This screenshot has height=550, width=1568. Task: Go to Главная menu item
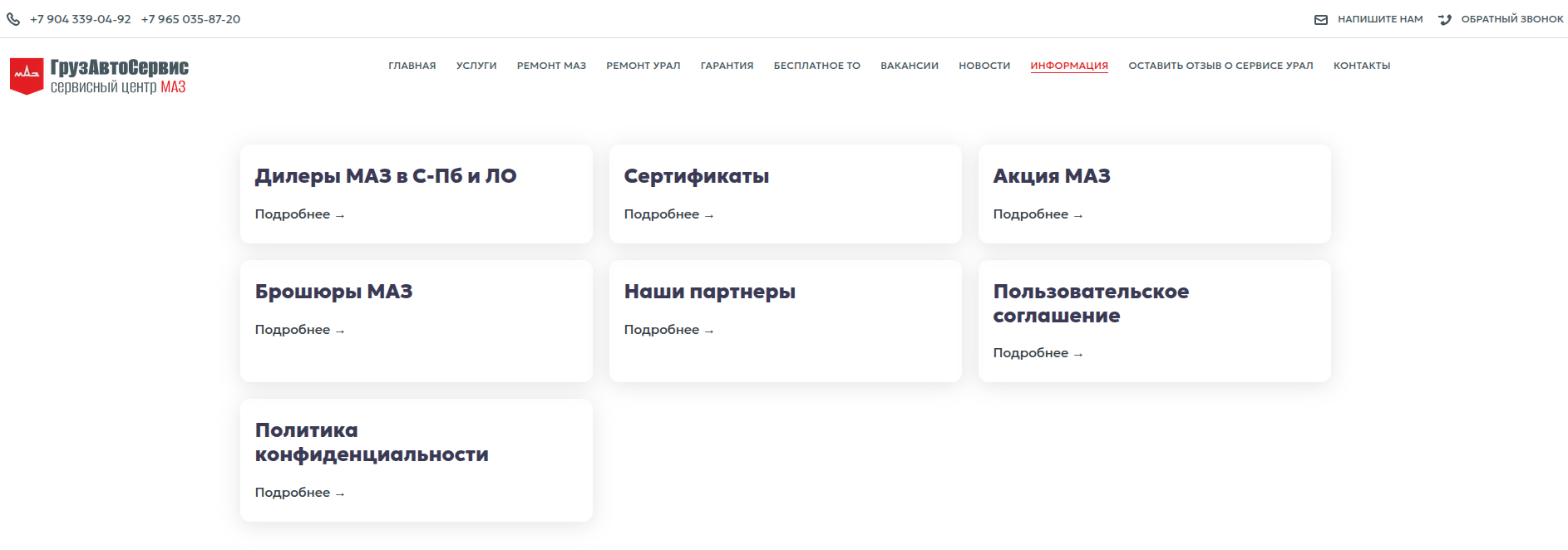click(x=412, y=66)
